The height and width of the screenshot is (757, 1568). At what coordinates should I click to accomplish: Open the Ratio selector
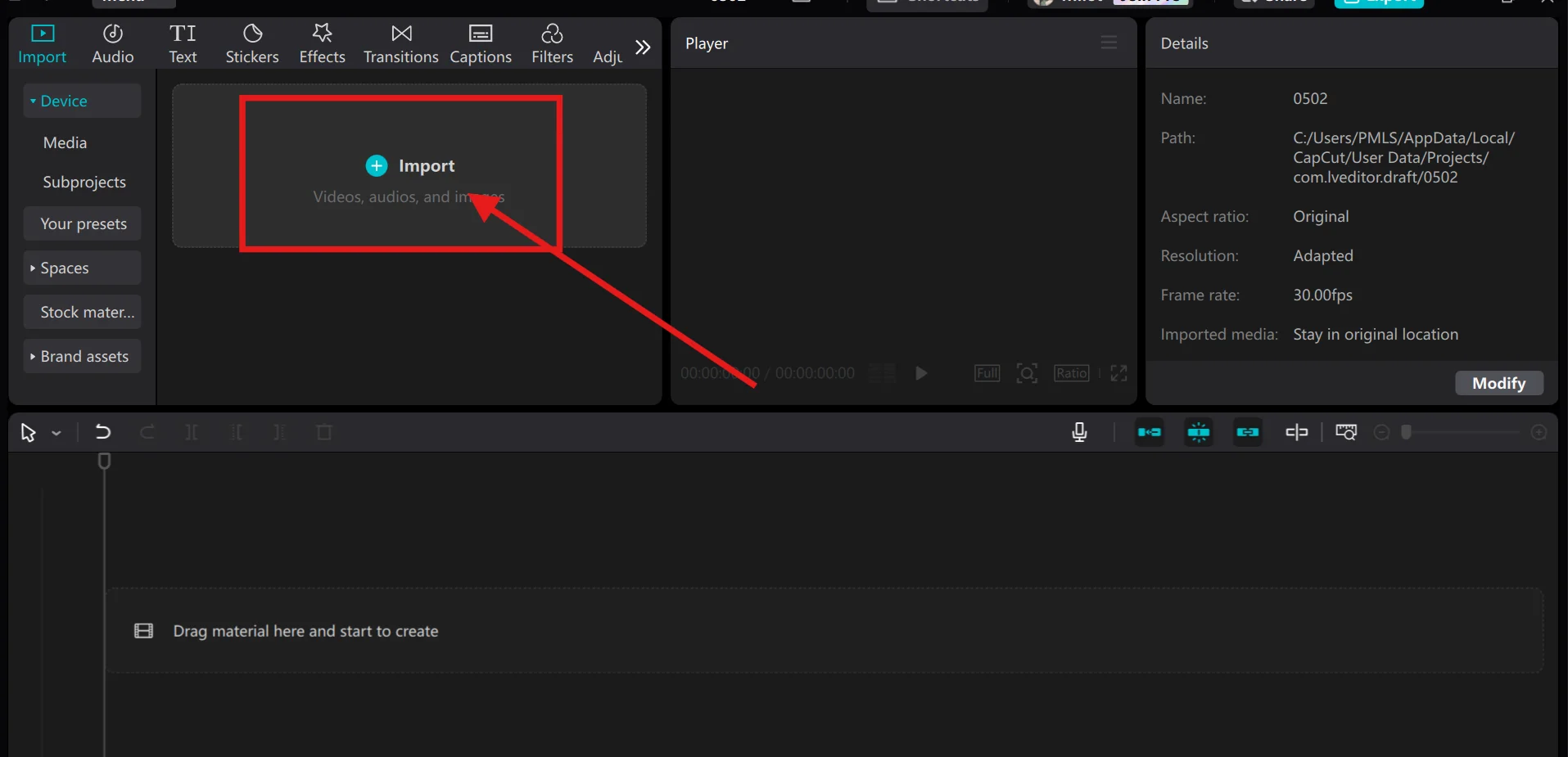pyautogui.click(x=1071, y=373)
